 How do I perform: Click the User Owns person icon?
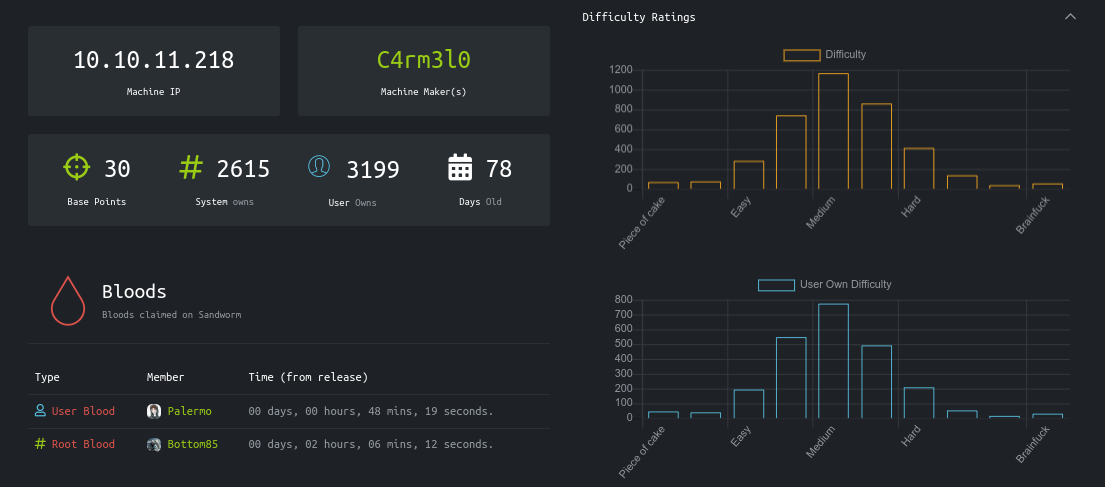[x=319, y=167]
